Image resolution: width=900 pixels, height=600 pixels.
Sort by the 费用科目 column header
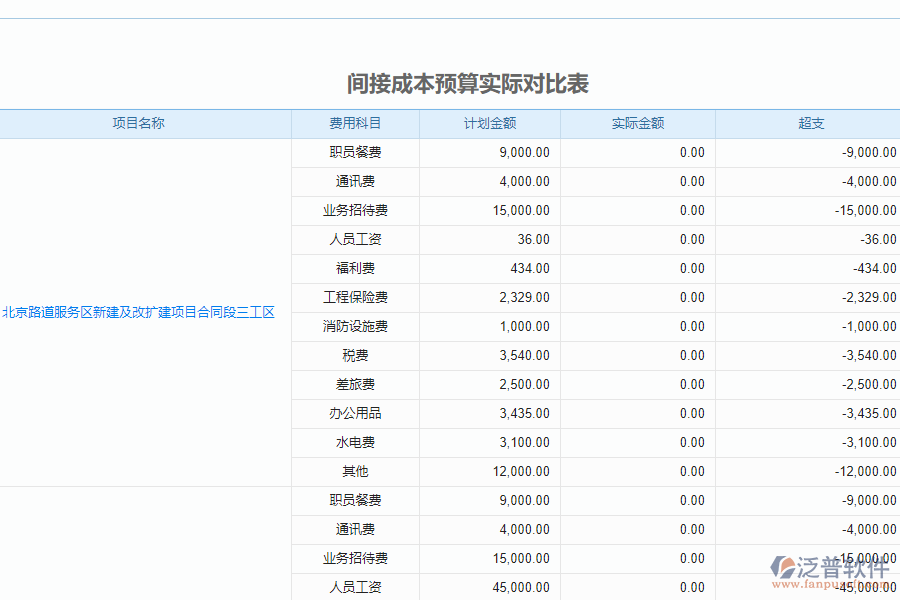pyautogui.click(x=354, y=123)
